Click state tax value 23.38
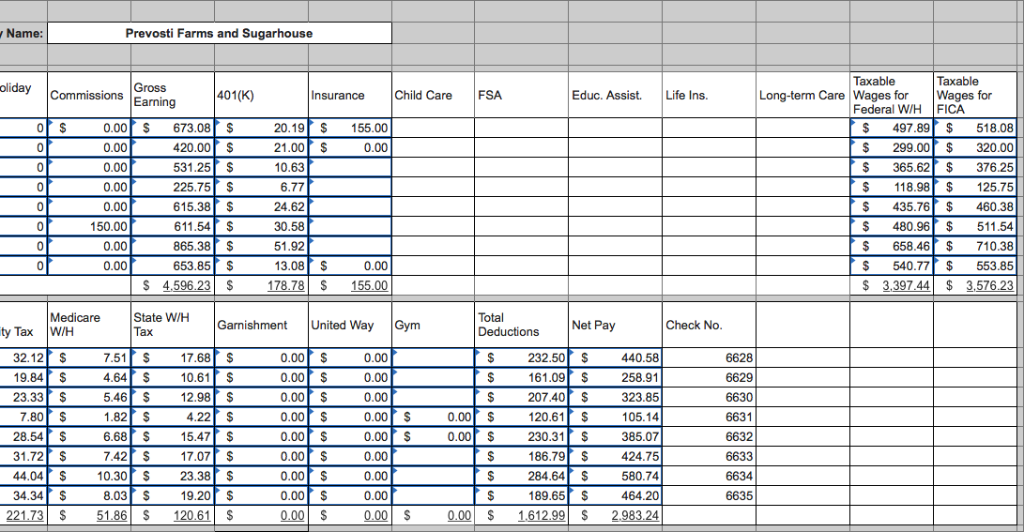Screen dimensions: 1024x532 (x=172, y=476)
